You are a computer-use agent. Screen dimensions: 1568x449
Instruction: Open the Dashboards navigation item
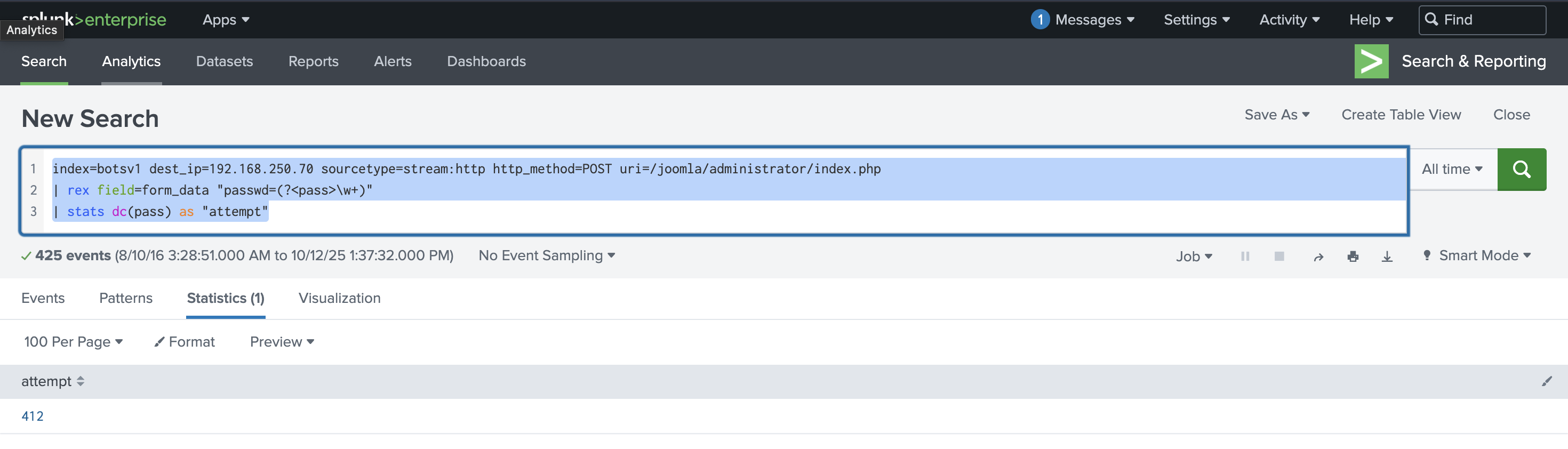(x=486, y=61)
